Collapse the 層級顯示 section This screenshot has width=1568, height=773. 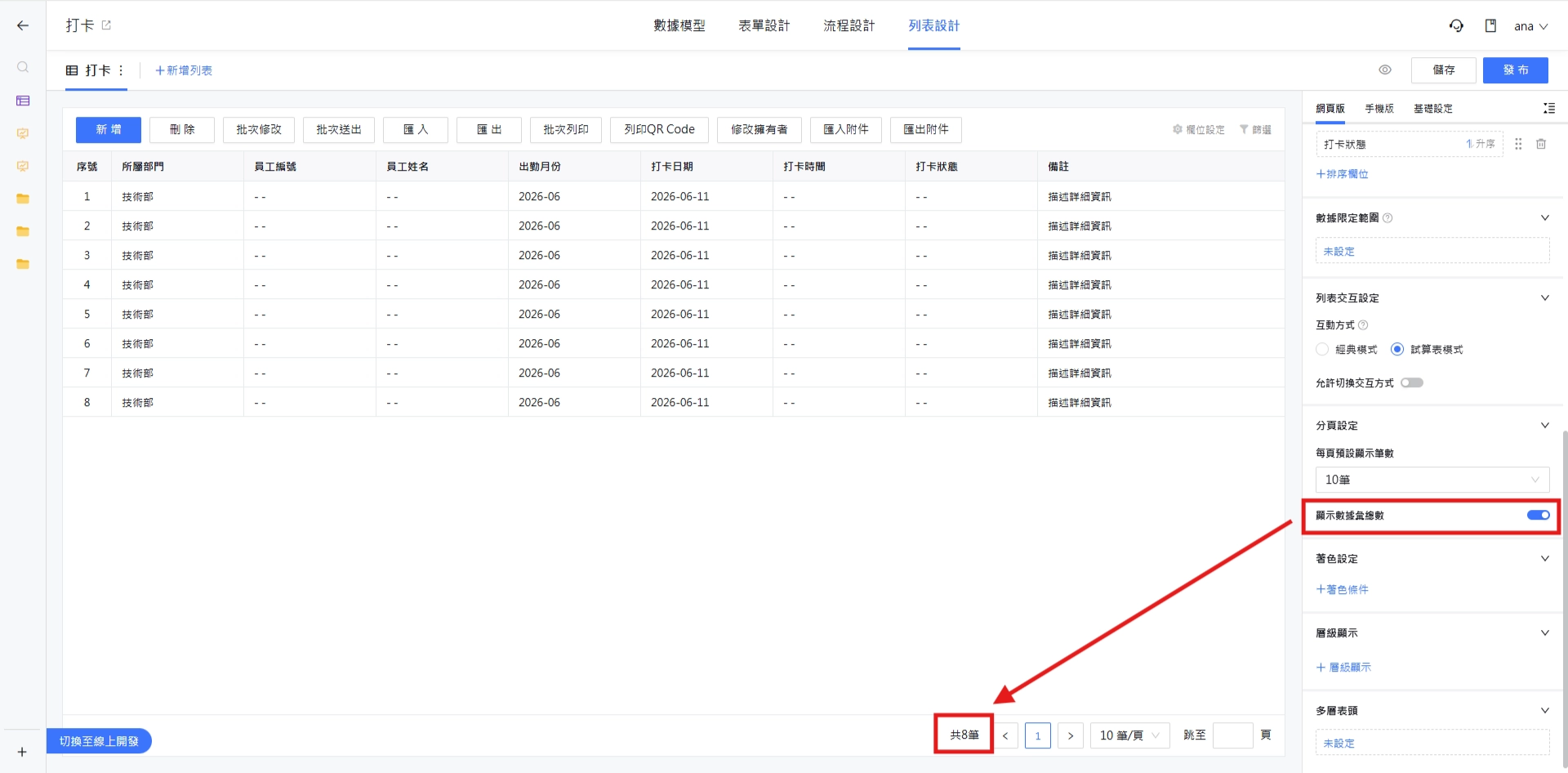1544,633
